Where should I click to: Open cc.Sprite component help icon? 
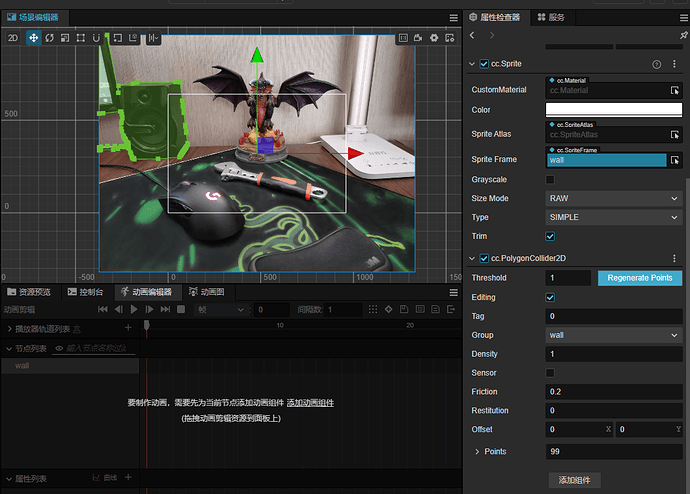657,64
